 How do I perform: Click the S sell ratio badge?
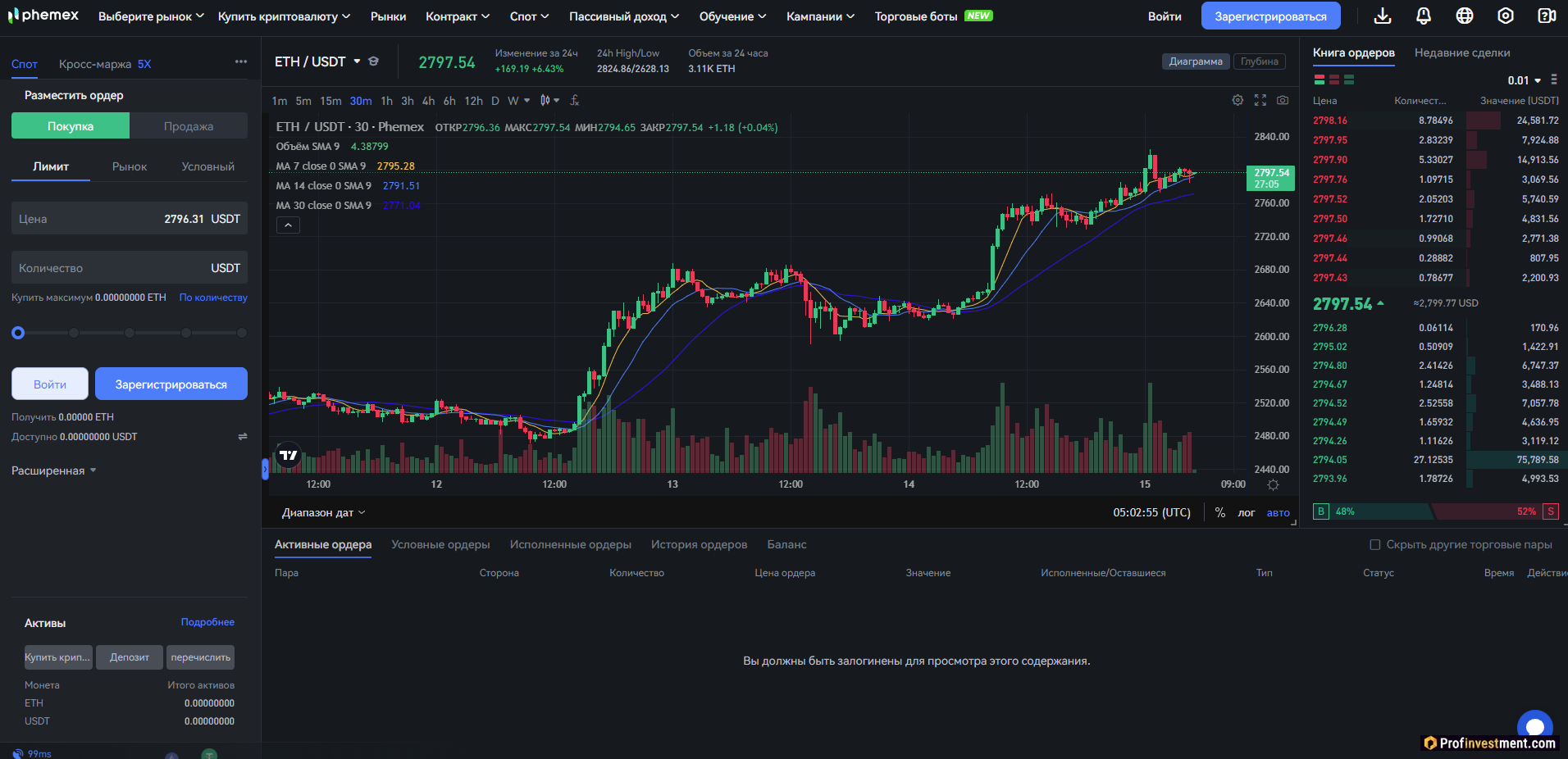coord(1551,511)
